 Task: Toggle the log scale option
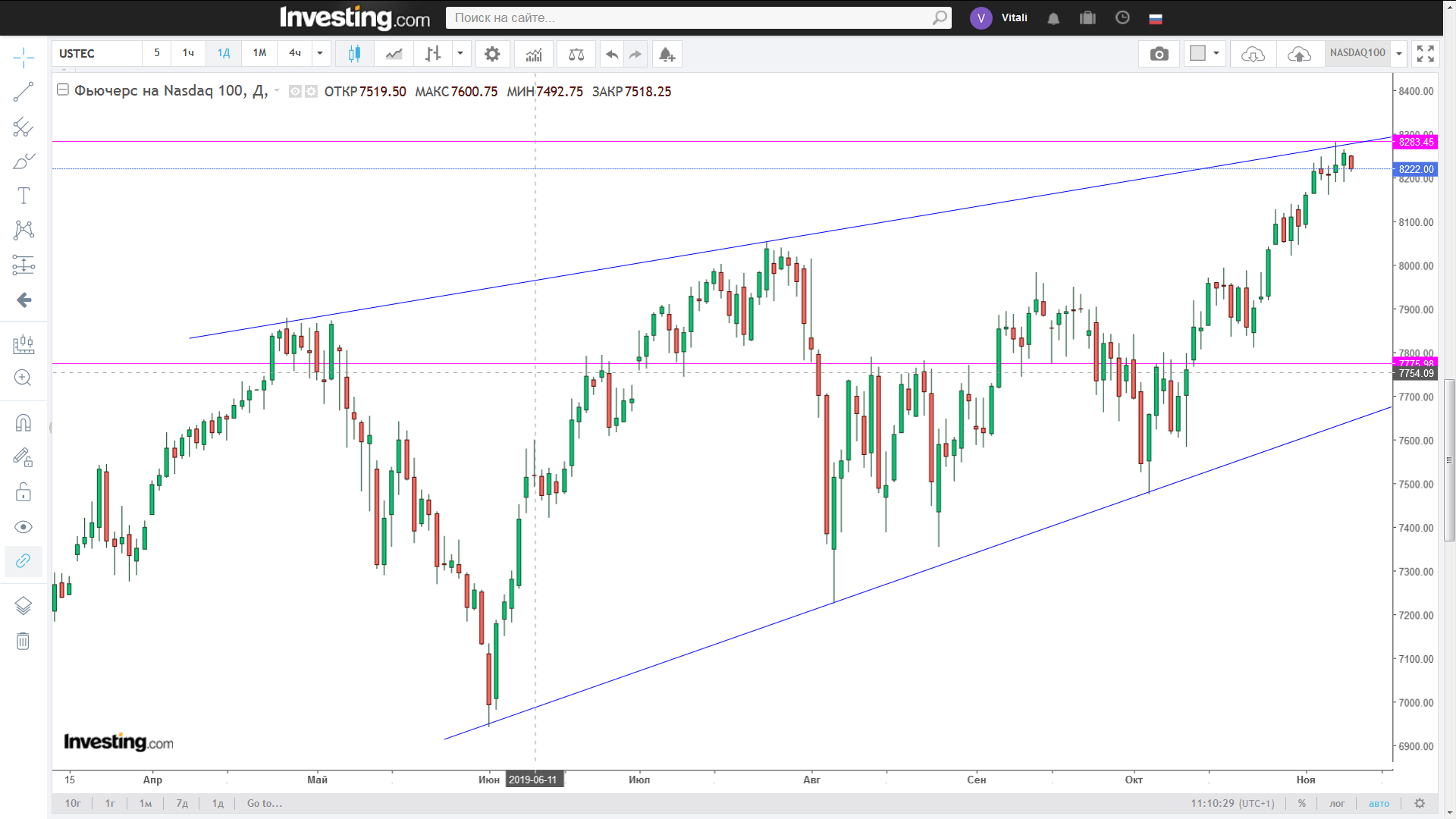tap(1337, 803)
